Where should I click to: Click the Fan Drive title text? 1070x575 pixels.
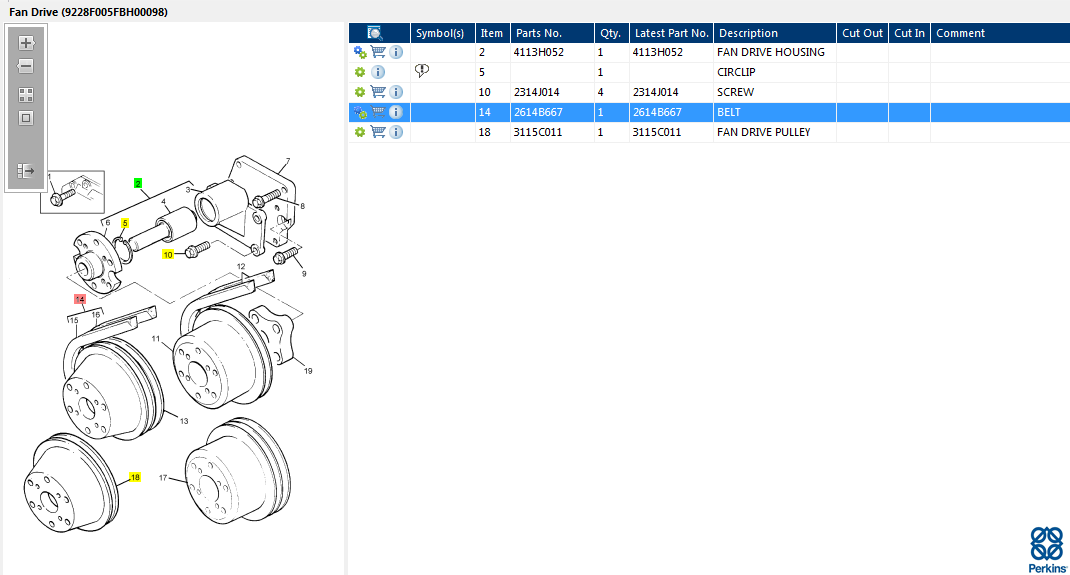click(x=88, y=12)
